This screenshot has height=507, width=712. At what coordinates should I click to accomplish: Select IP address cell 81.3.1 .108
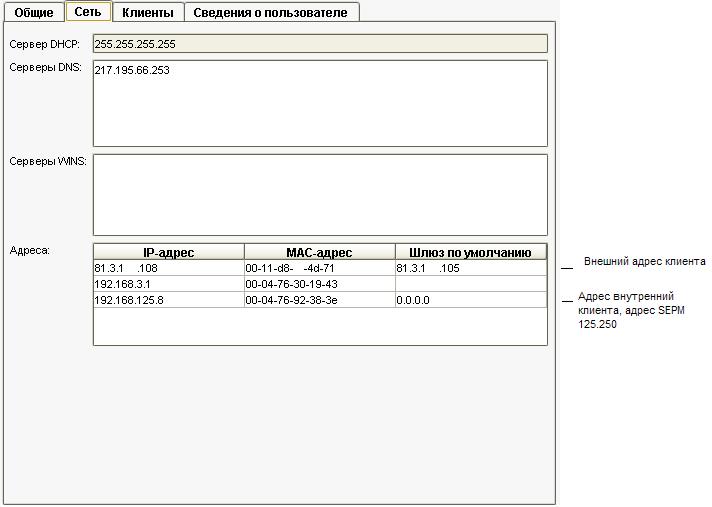(x=168, y=268)
